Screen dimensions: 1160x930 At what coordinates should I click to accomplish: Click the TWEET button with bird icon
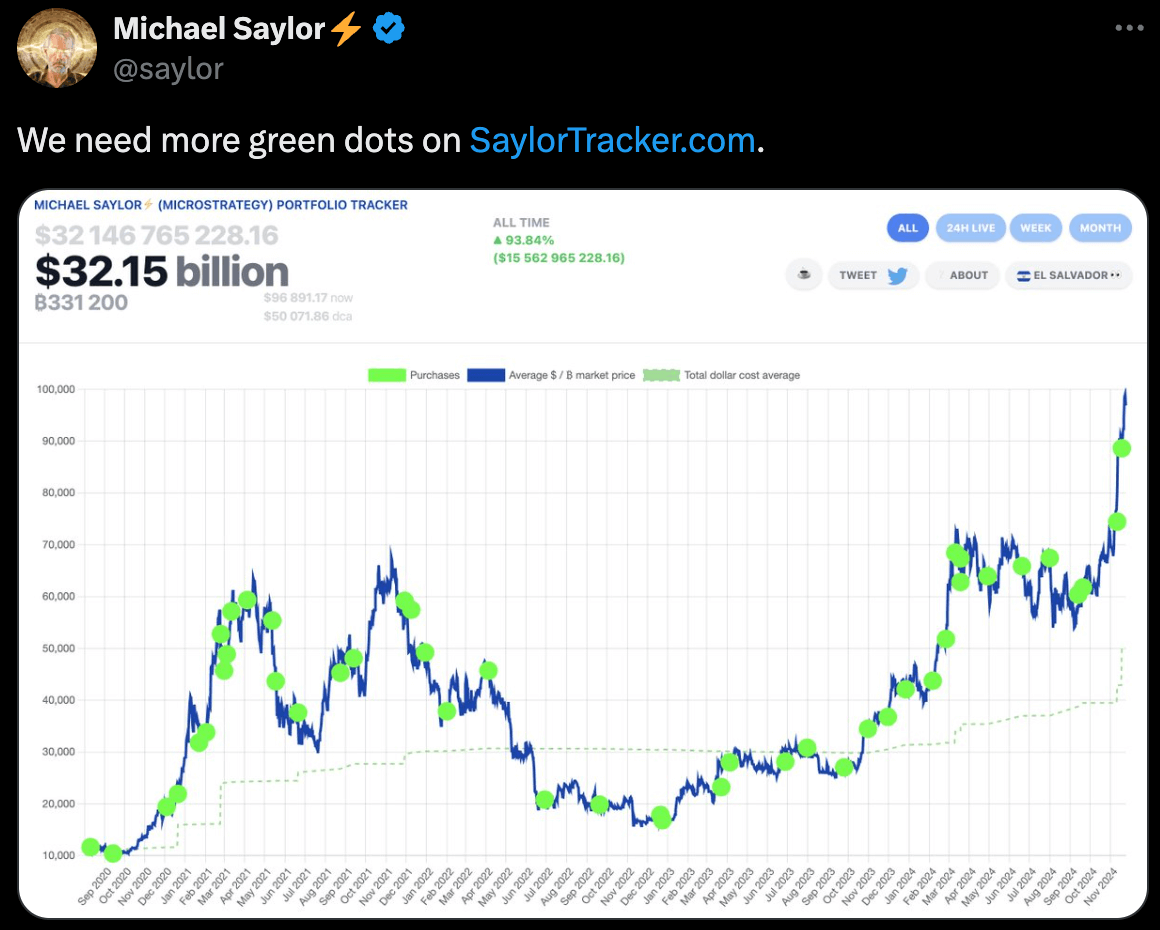873,275
